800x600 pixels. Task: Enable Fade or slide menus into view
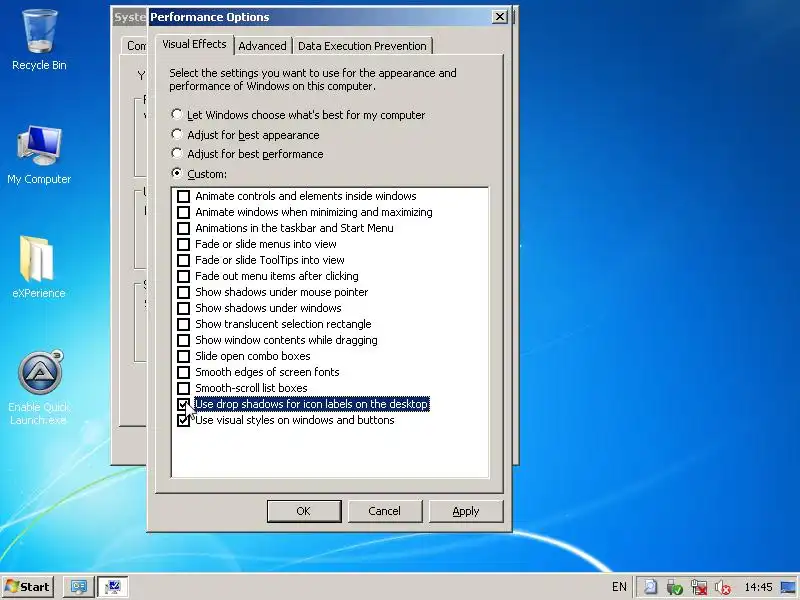pyautogui.click(x=183, y=244)
